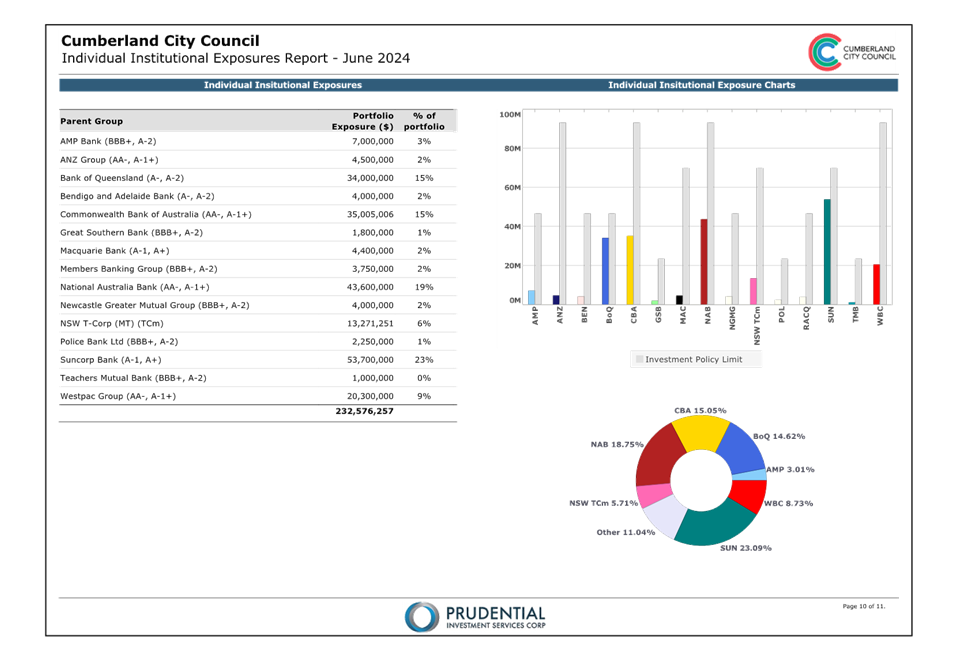The image size is (957, 660).
Task: Click the 'CBA 15.05%' donut chart label
Action: tap(700, 410)
